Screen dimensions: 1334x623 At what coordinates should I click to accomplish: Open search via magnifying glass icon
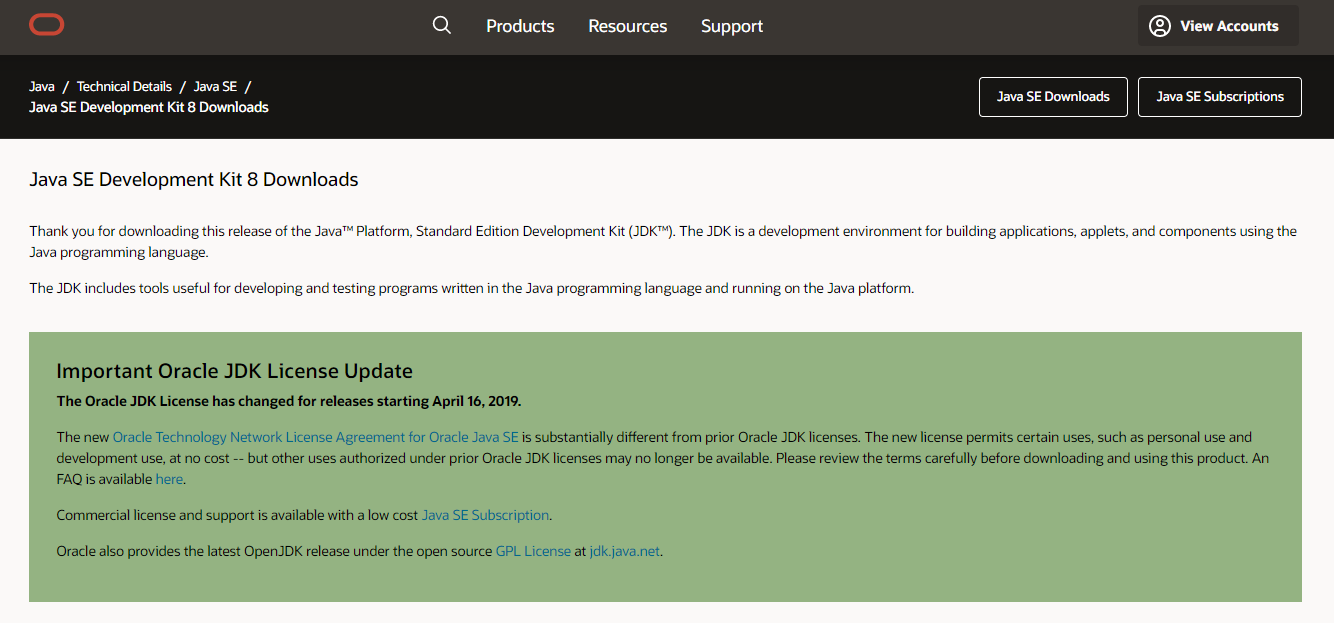click(442, 25)
